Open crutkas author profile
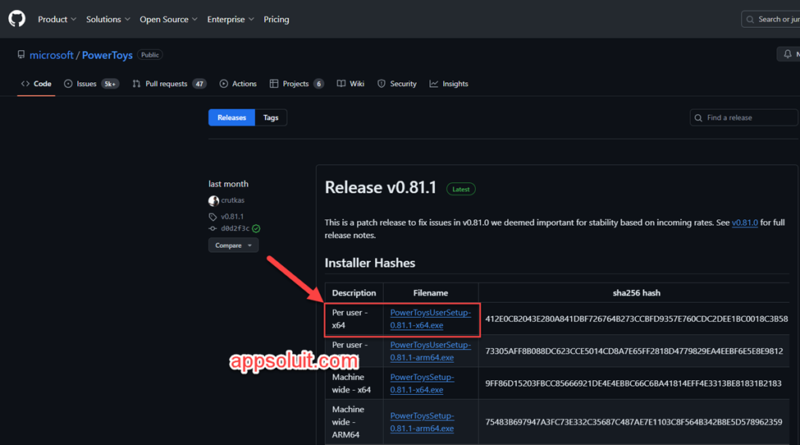 click(x=233, y=200)
